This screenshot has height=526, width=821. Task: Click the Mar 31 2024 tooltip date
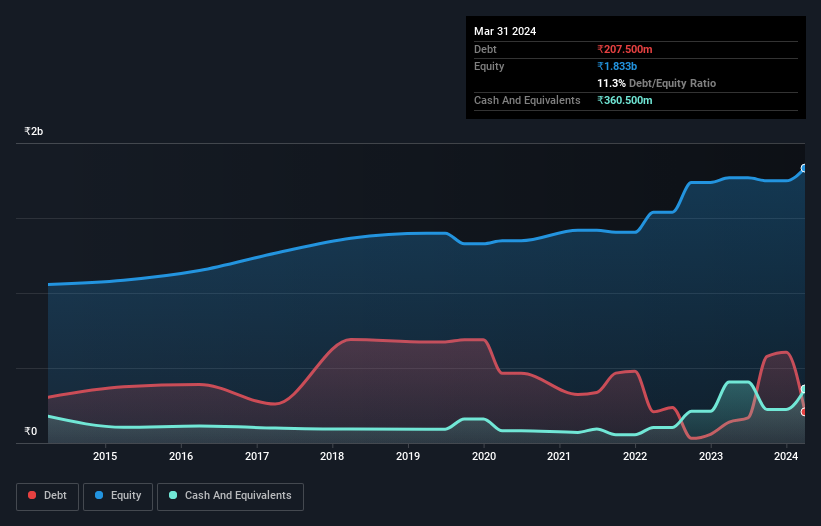point(505,31)
